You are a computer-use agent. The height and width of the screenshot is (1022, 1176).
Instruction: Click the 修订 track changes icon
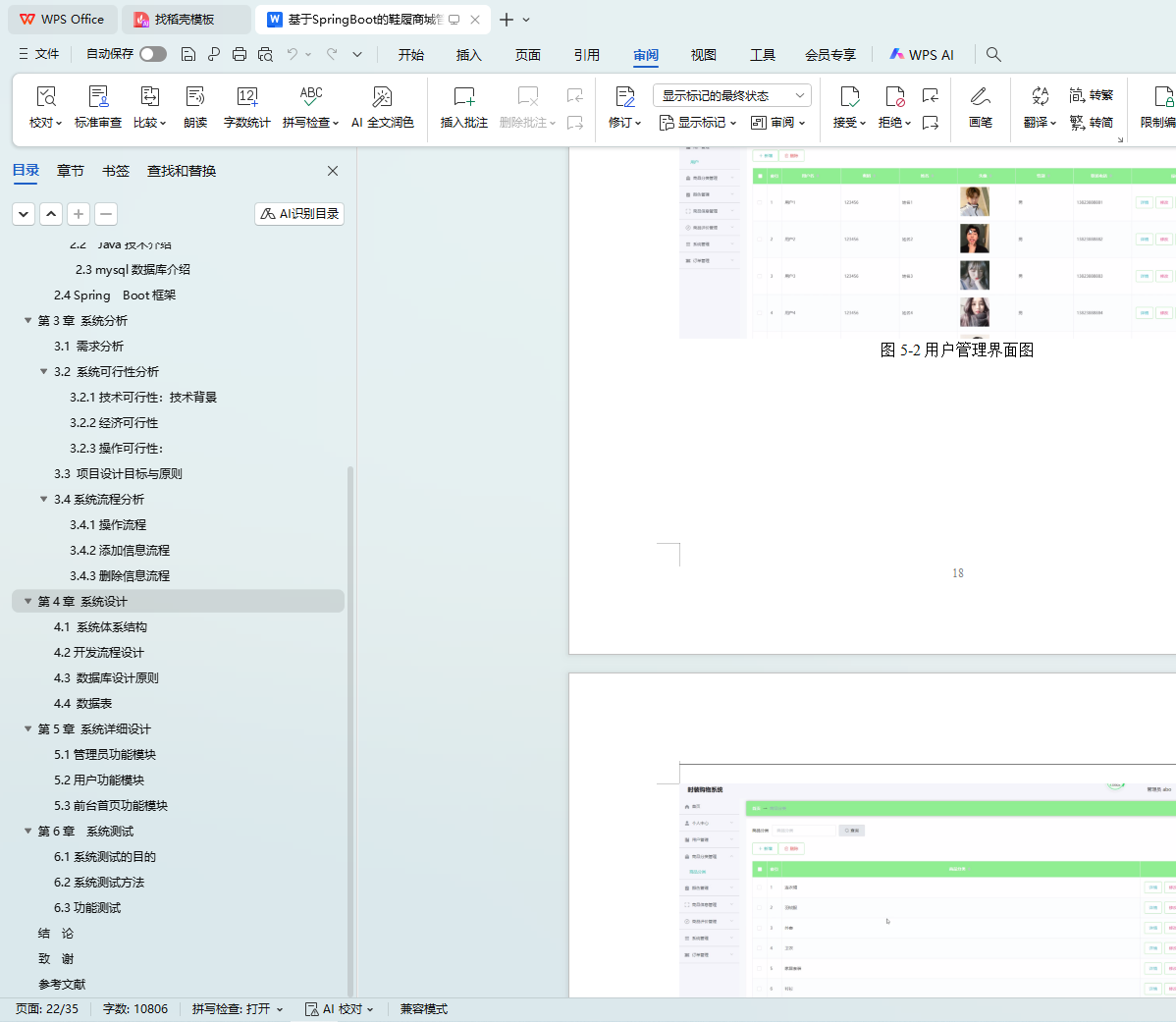[x=624, y=97]
